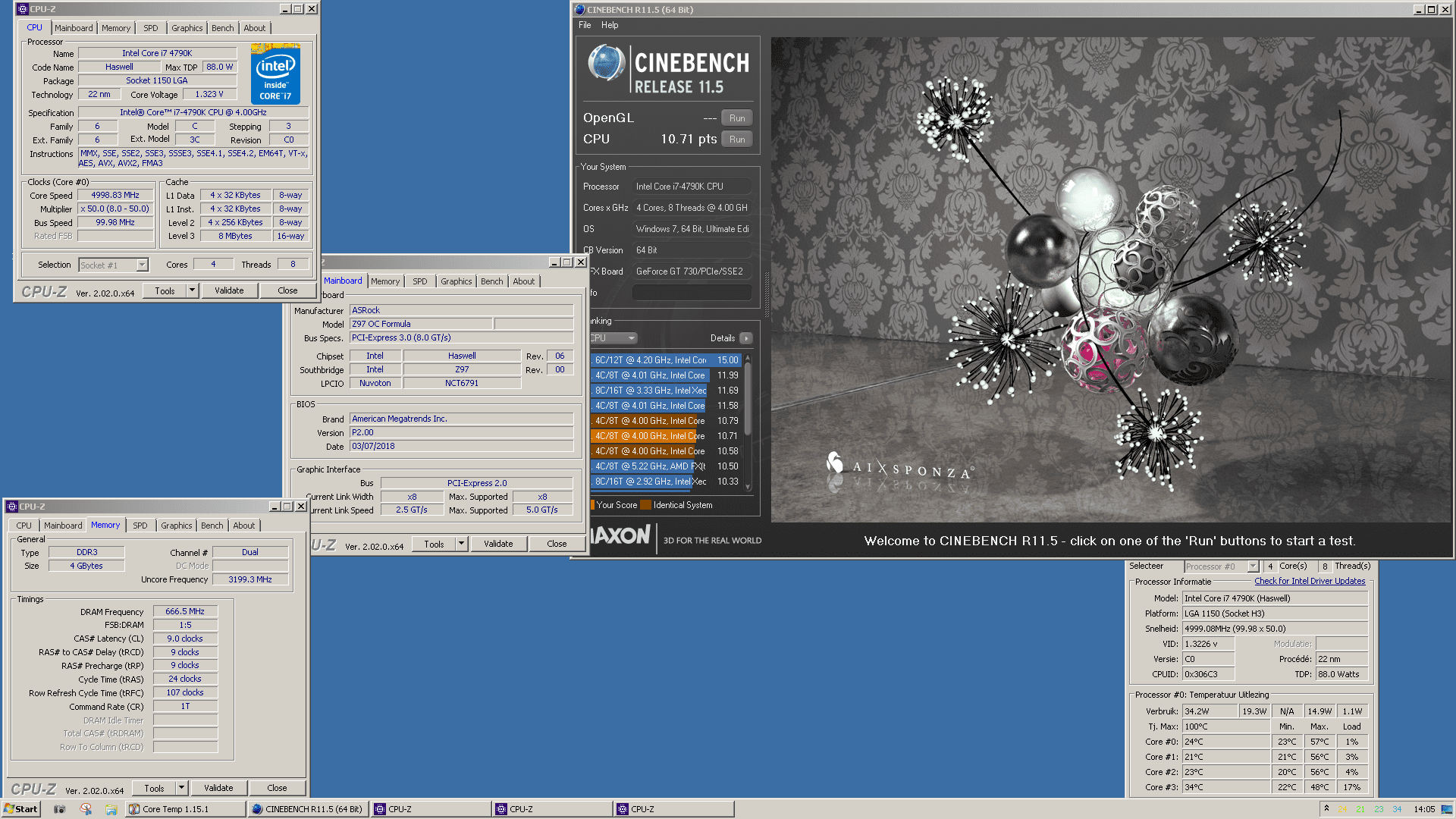
Task: Switch to the Memory tab in CPU-Z Mainboard window
Action: 385,281
